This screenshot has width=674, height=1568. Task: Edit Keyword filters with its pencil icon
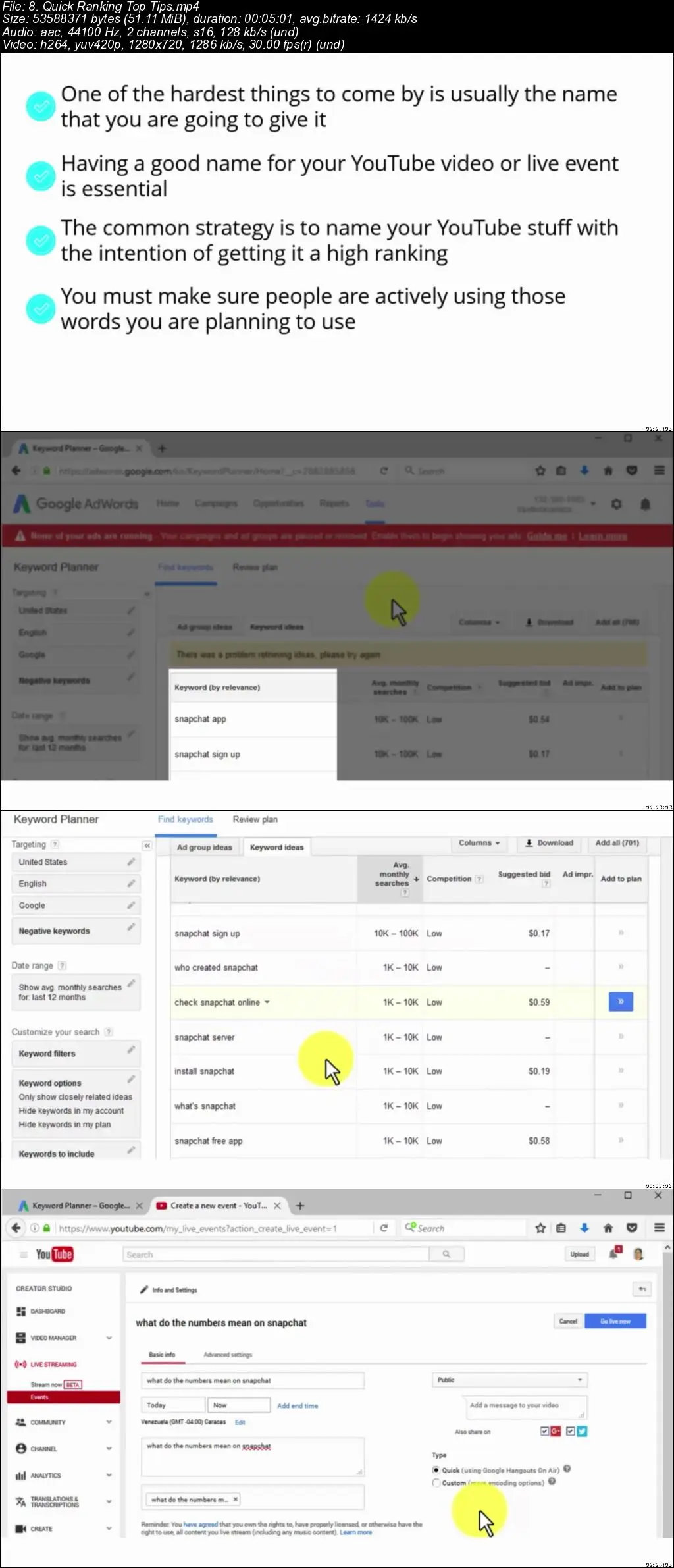[131, 1049]
